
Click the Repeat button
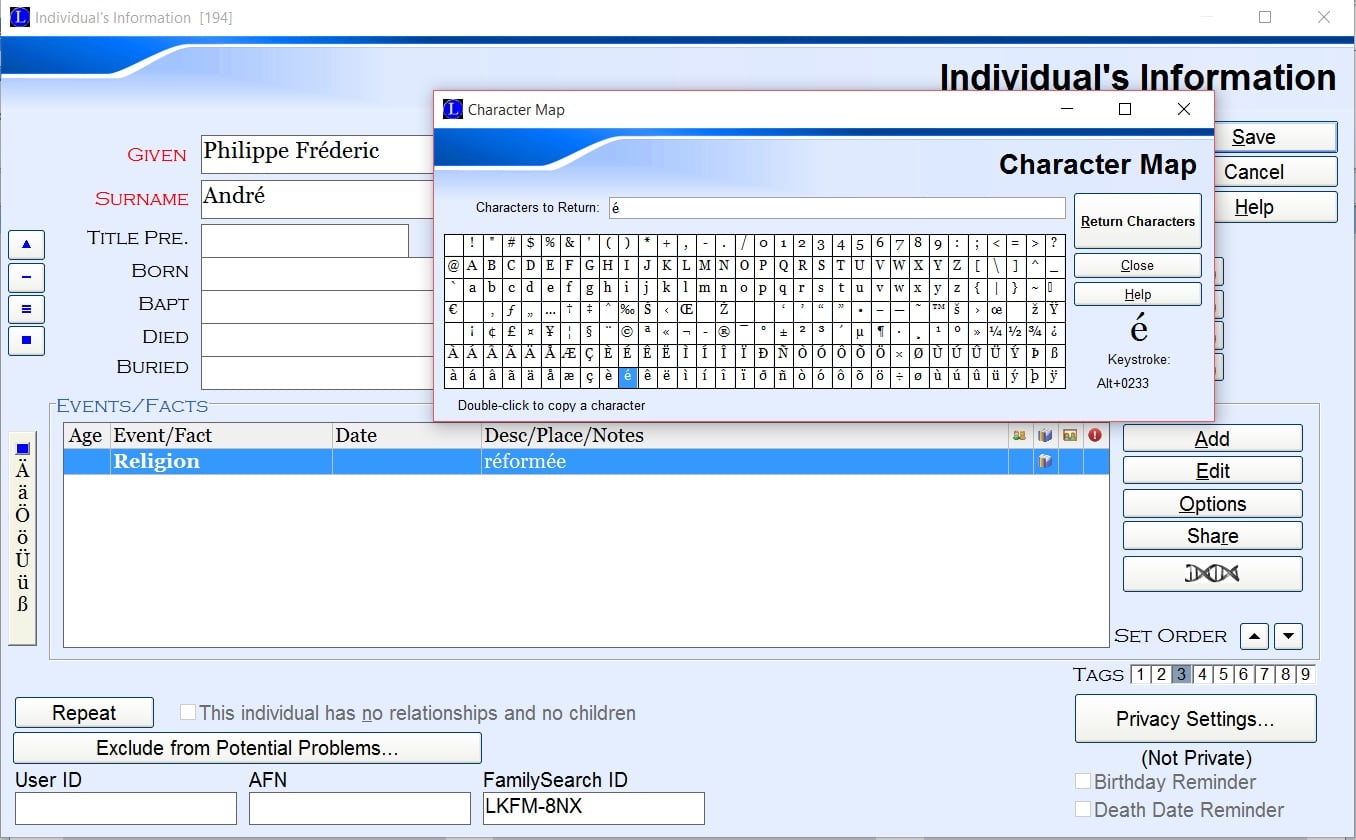[x=84, y=713]
